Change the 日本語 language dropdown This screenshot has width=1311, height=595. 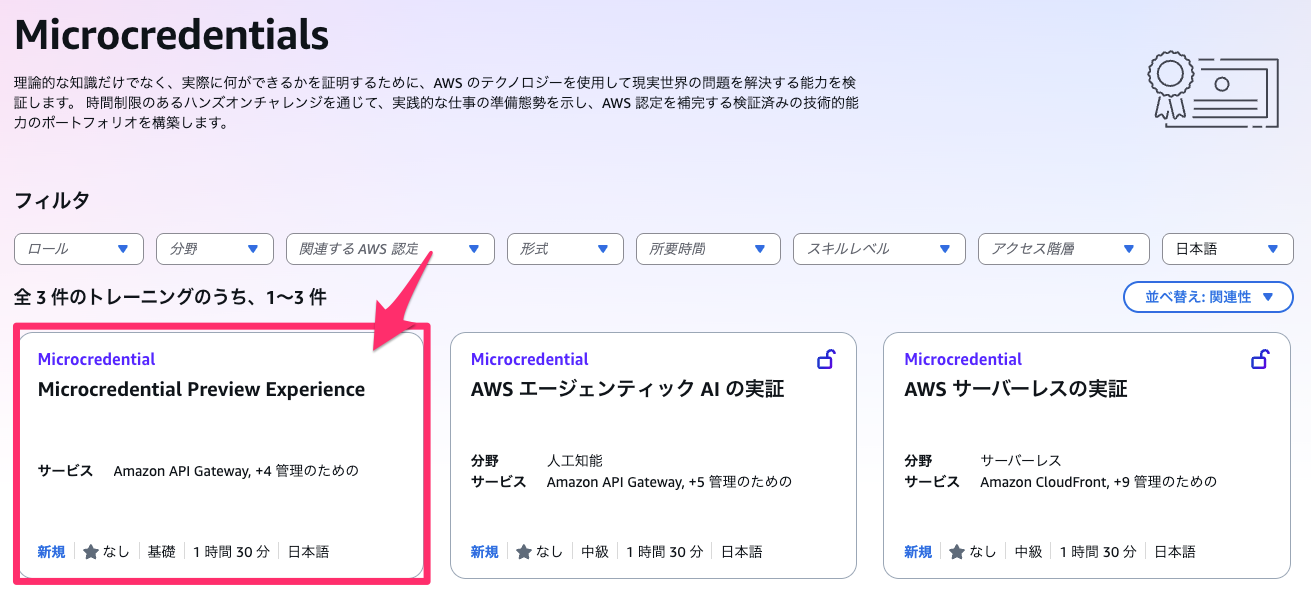click(x=1228, y=249)
